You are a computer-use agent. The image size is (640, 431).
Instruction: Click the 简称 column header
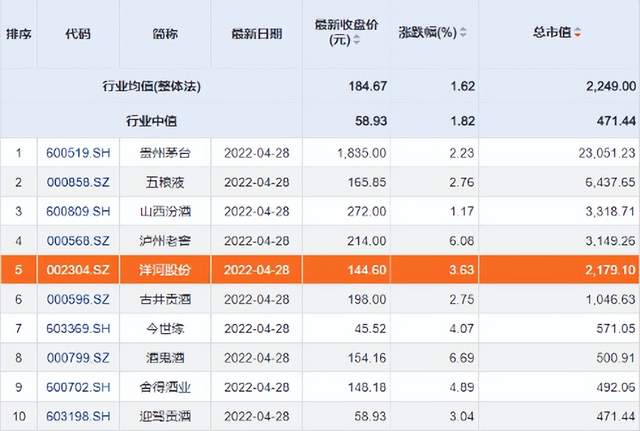click(165, 33)
